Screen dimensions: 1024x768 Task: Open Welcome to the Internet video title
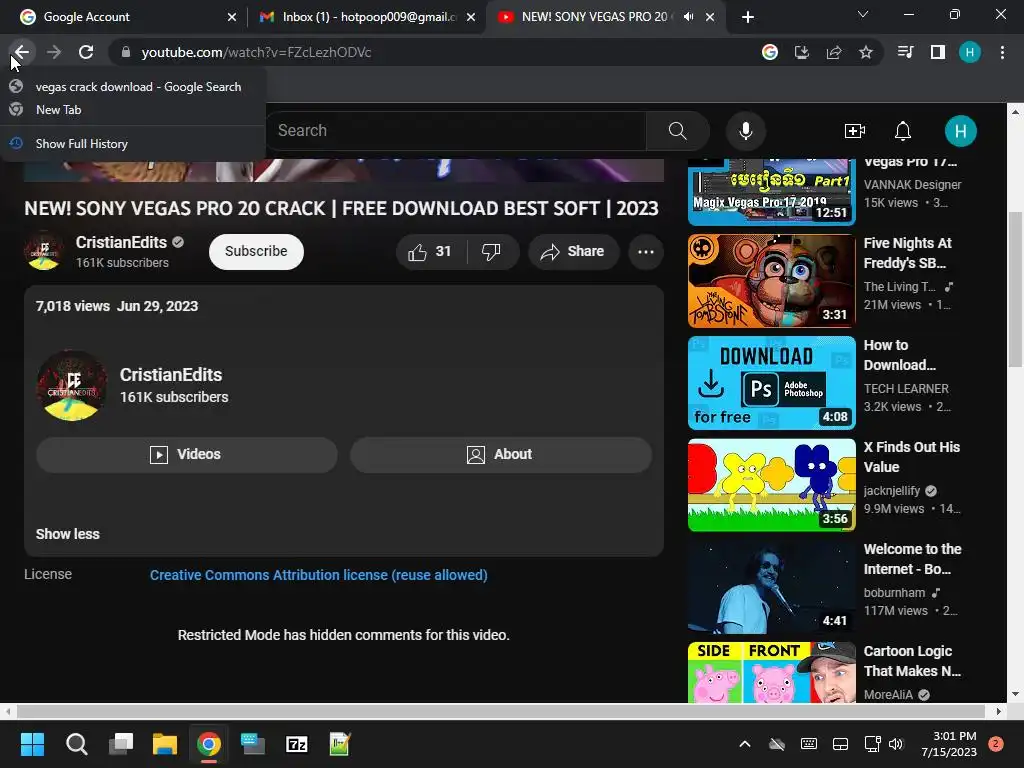(912, 559)
